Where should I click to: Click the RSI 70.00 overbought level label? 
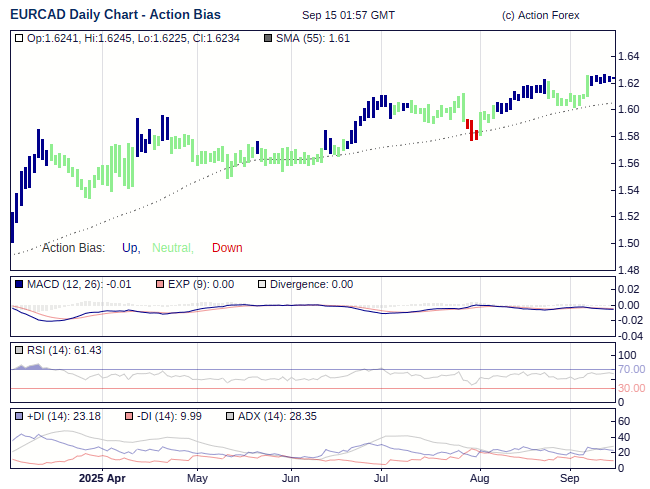pos(630,370)
